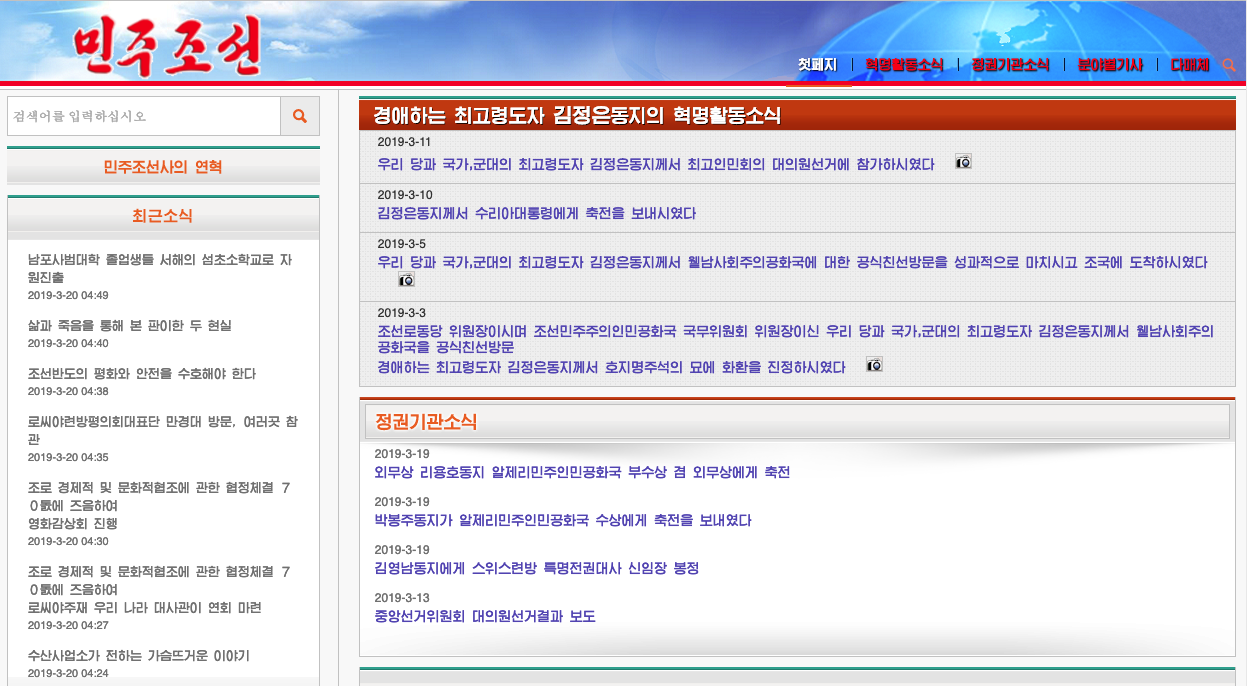Viewport: 1247px width, 686px height.
Task: Switch to the 다매체 section
Action: pos(1190,65)
